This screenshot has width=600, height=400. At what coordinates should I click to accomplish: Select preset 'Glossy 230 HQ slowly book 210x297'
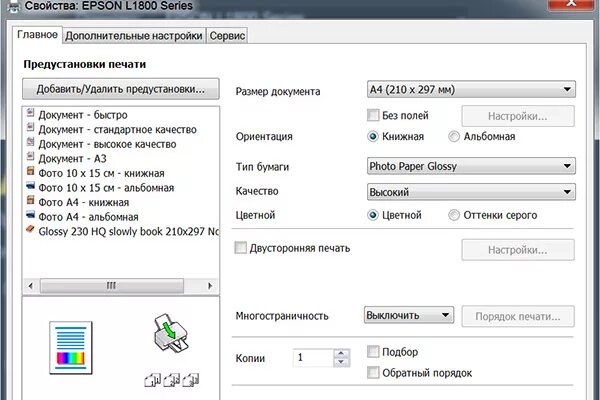coord(129,231)
